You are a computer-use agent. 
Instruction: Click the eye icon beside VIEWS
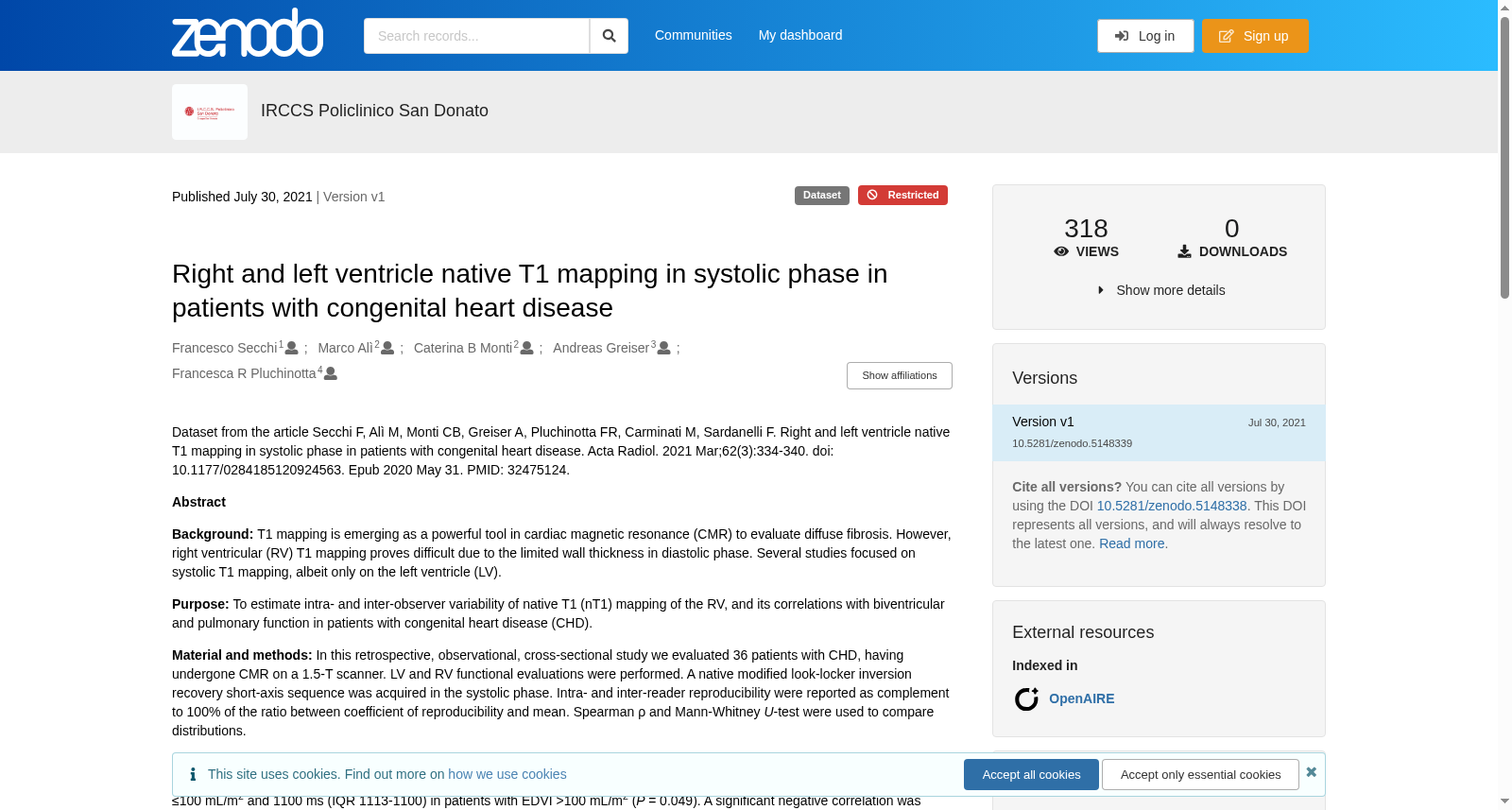[x=1061, y=251]
